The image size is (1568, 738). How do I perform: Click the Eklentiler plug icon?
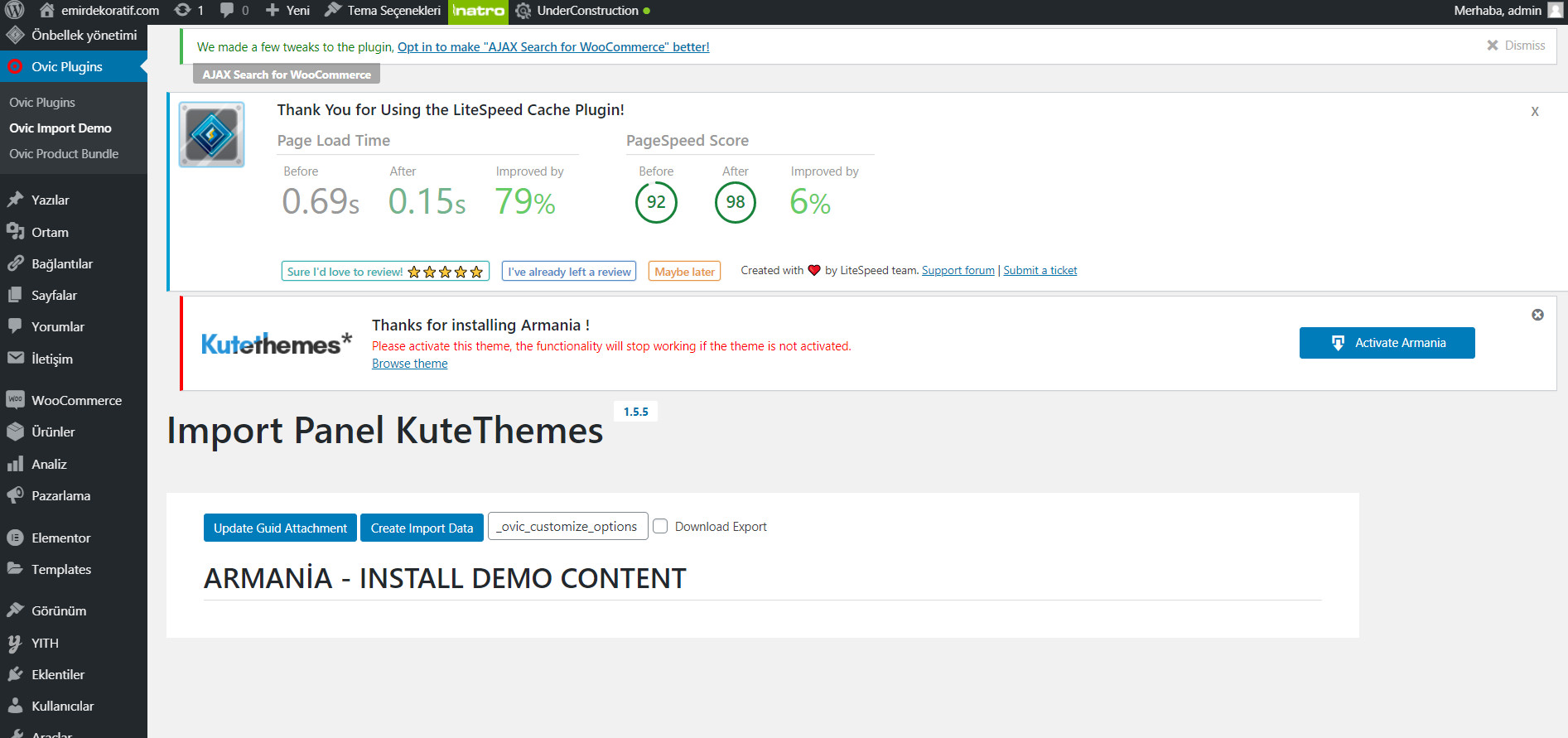point(15,674)
